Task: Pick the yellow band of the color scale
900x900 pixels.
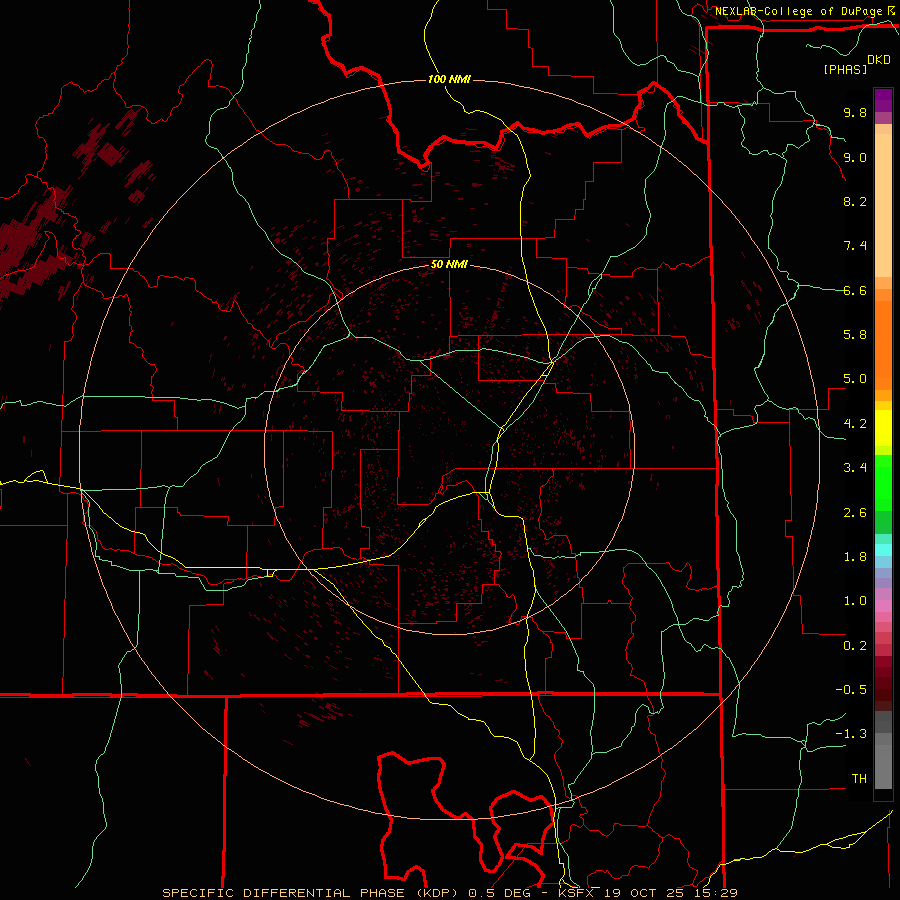Action: (883, 428)
